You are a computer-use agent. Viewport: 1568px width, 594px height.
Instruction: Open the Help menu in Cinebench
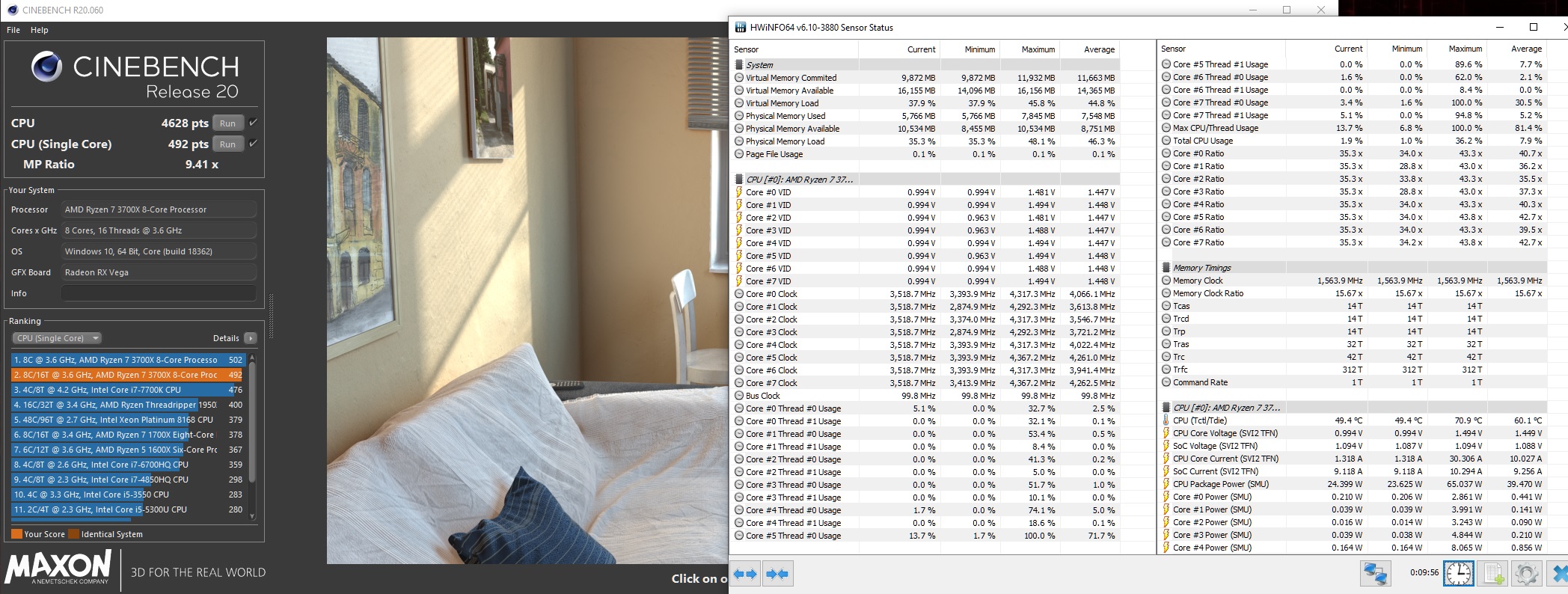point(40,30)
